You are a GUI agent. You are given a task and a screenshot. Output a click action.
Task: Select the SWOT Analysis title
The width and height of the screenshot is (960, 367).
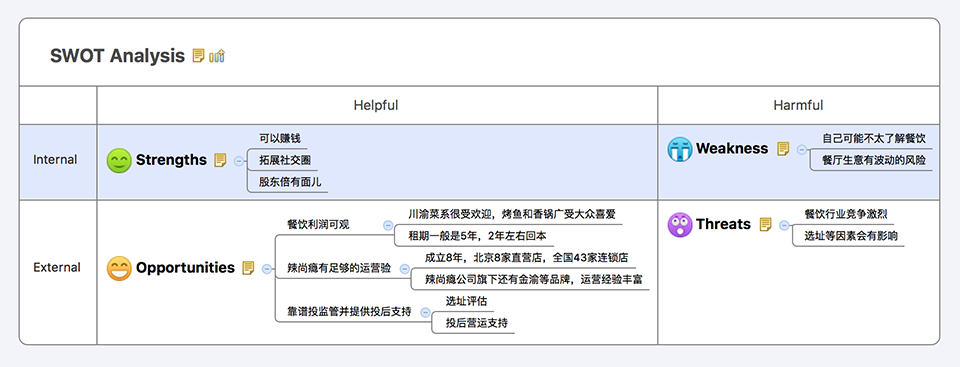(x=117, y=56)
